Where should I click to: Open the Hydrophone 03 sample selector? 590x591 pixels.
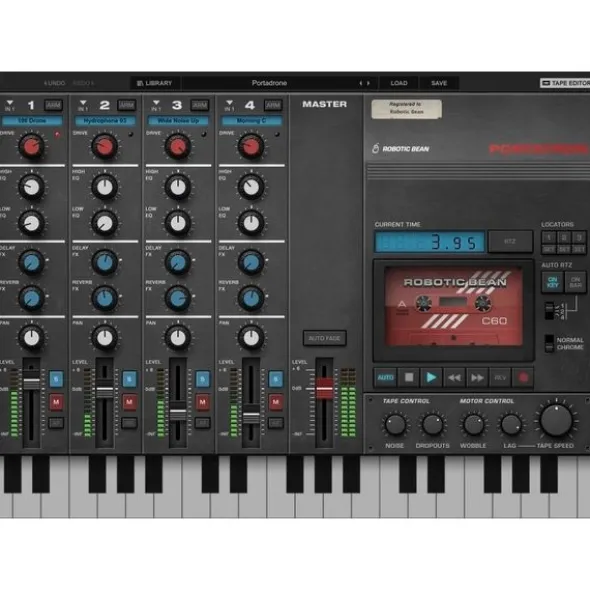tap(105, 121)
